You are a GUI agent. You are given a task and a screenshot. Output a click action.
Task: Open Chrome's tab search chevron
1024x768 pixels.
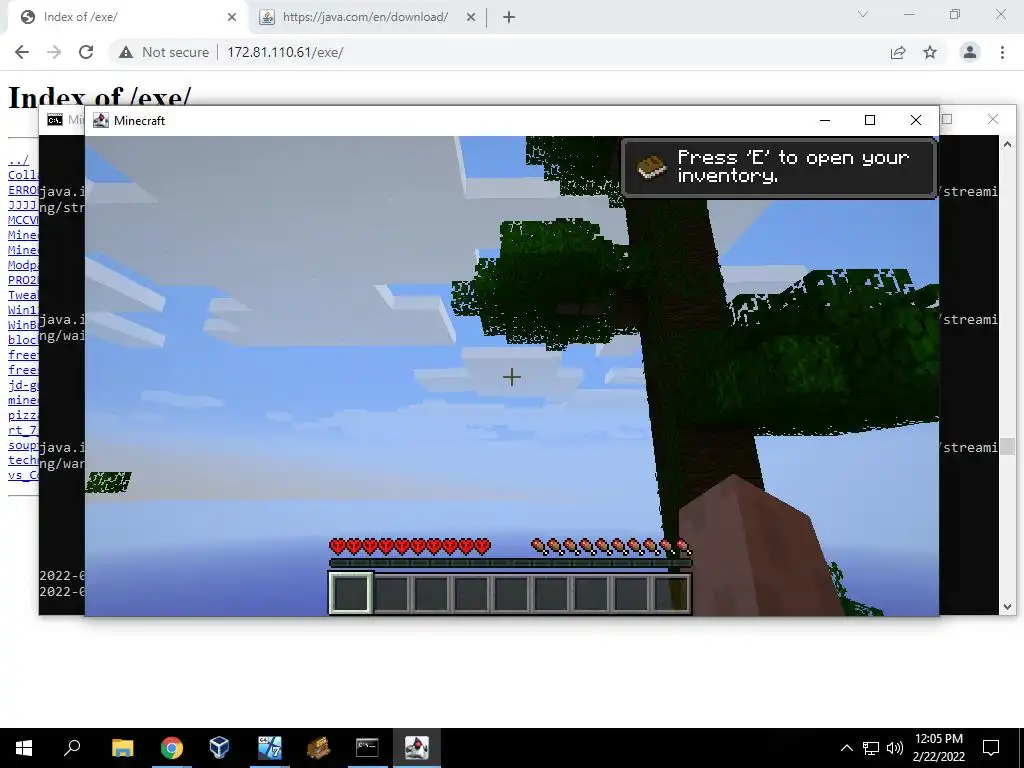coord(863,14)
